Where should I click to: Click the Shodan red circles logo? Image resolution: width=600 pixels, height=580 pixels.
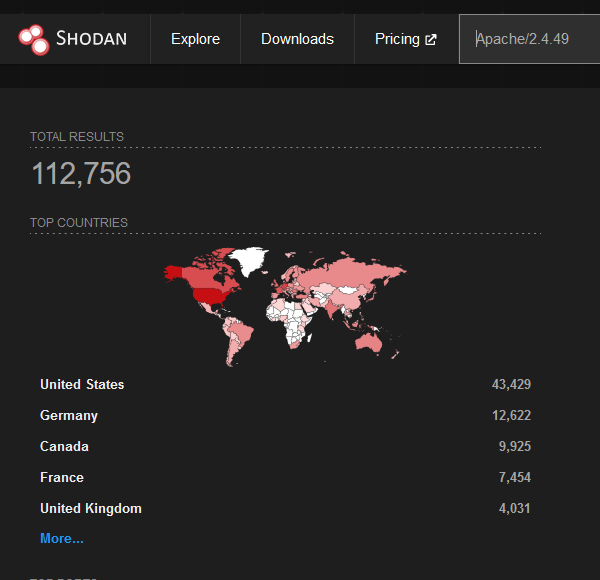click(34, 40)
